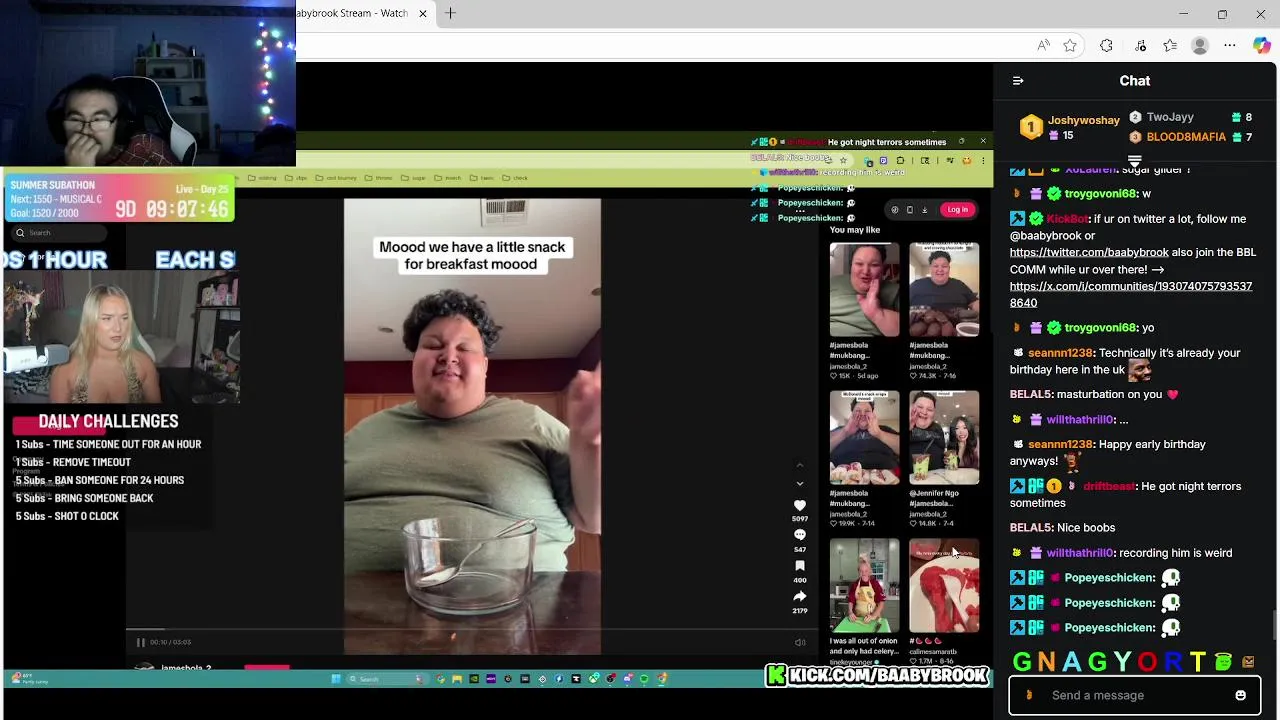
Task: Toggle Edge read aloud icon
Action: pos(1043,46)
